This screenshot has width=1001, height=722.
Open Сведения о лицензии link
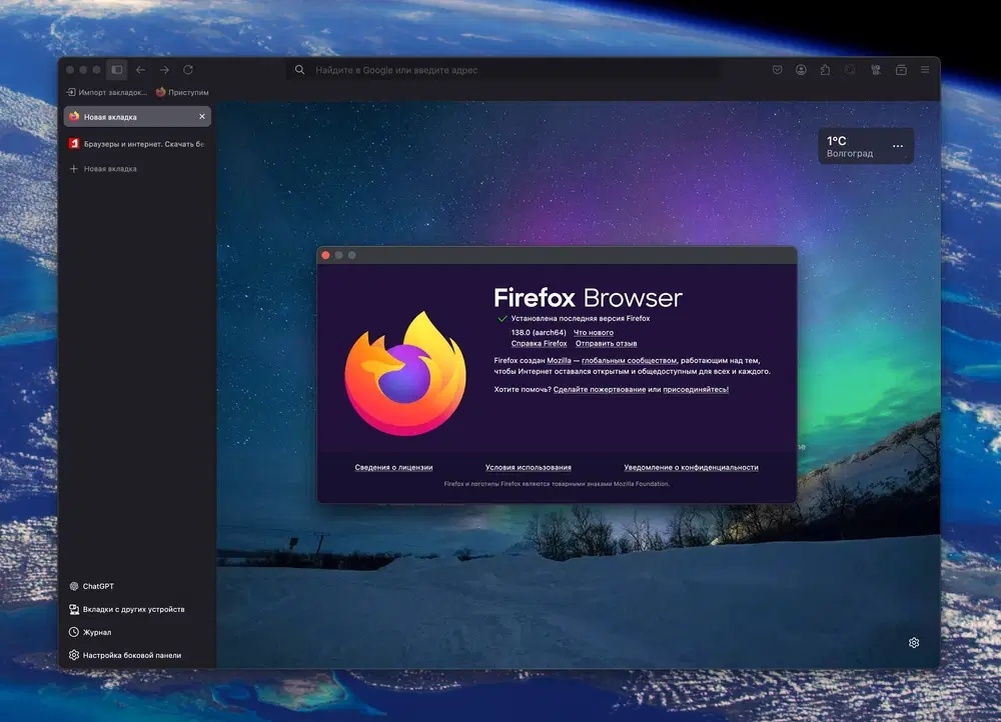click(394, 467)
